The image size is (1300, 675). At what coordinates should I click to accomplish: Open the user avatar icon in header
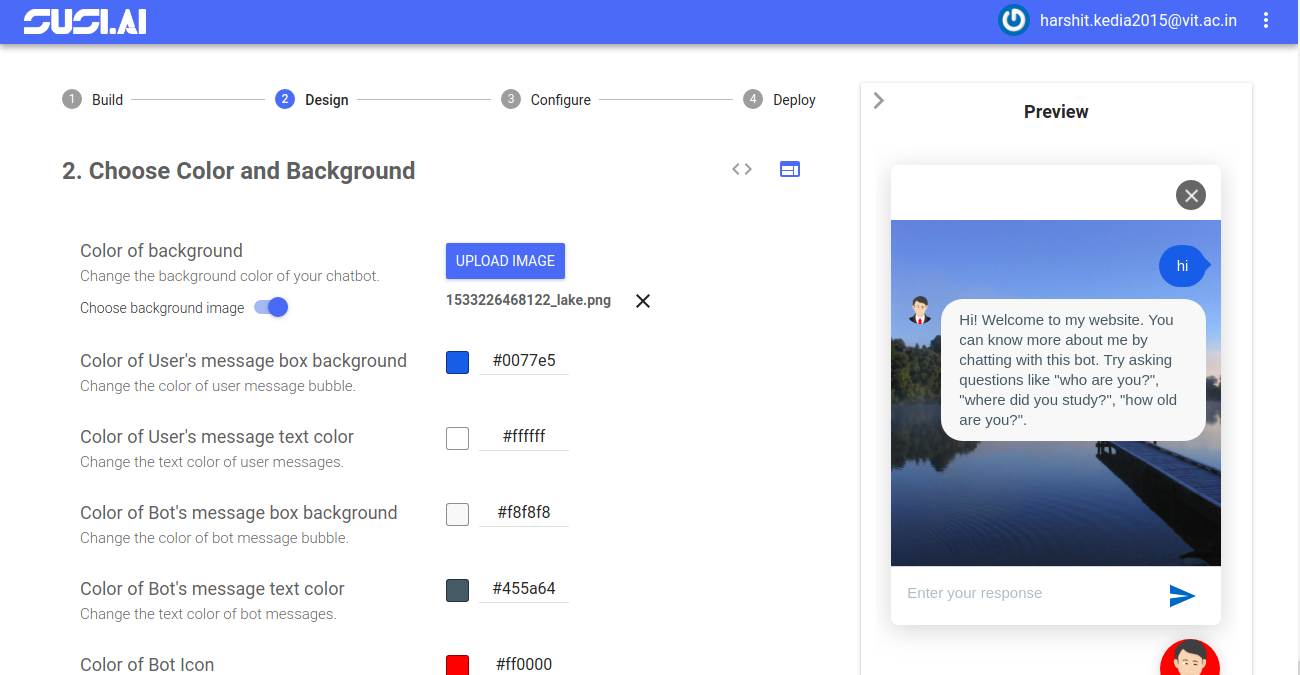(x=1014, y=20)
